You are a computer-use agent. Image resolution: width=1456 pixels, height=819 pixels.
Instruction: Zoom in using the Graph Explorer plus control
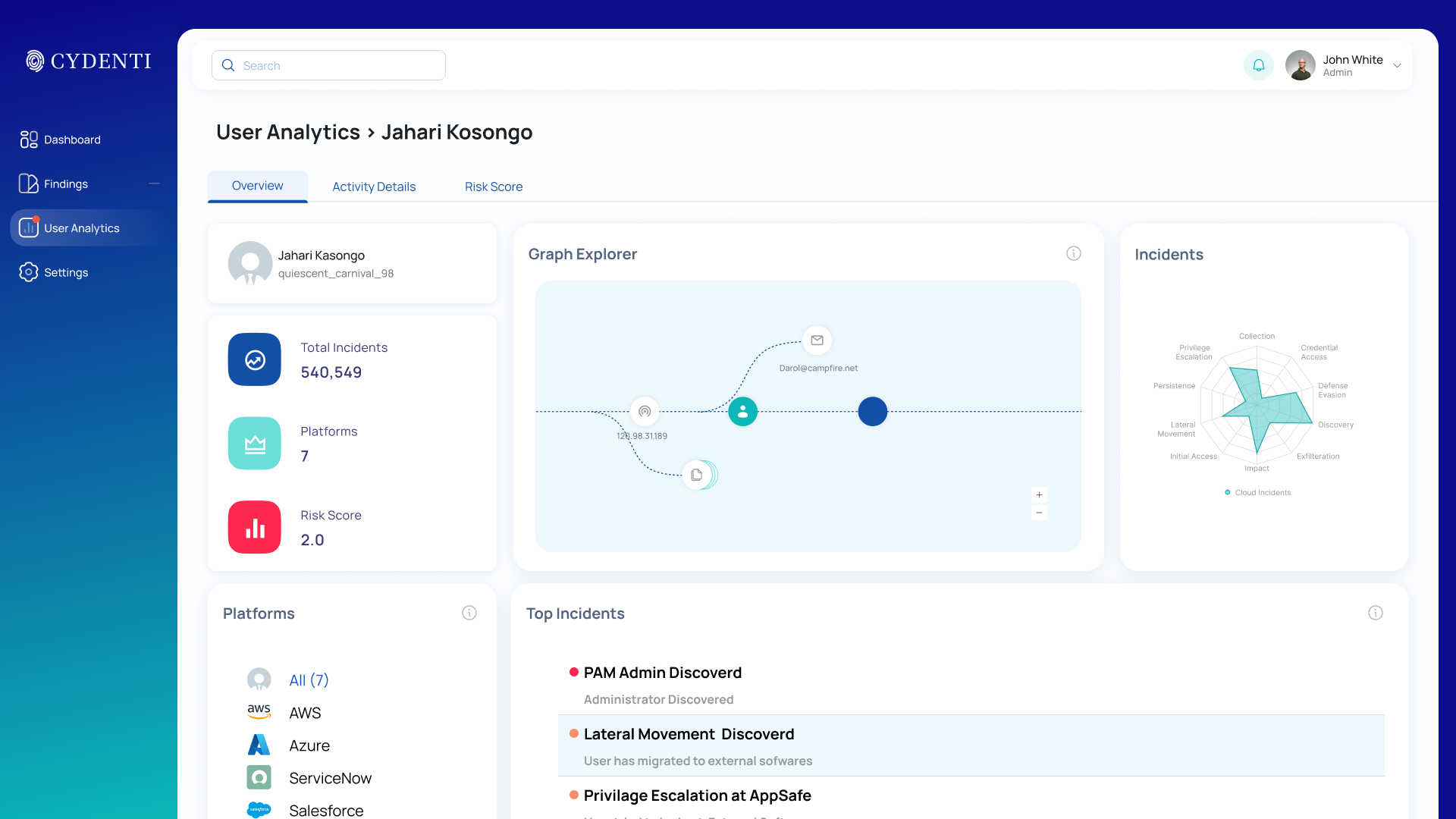click(1039, 494)
